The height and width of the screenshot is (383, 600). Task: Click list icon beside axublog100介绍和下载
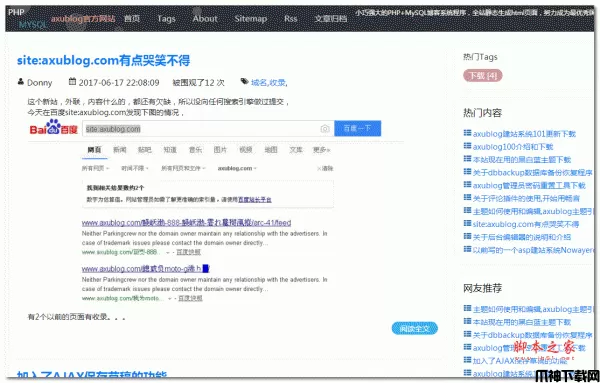click(x=467, y=146)
